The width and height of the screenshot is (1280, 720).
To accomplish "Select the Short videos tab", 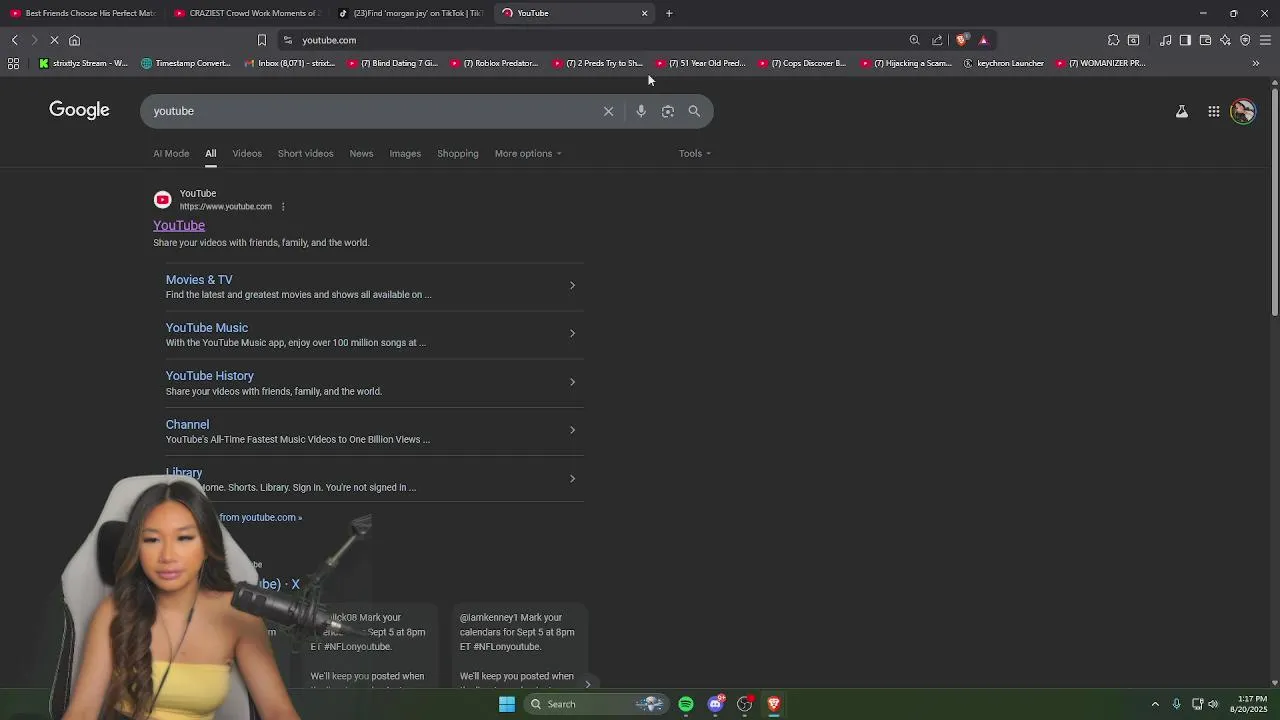I will (x=306, y=153).
